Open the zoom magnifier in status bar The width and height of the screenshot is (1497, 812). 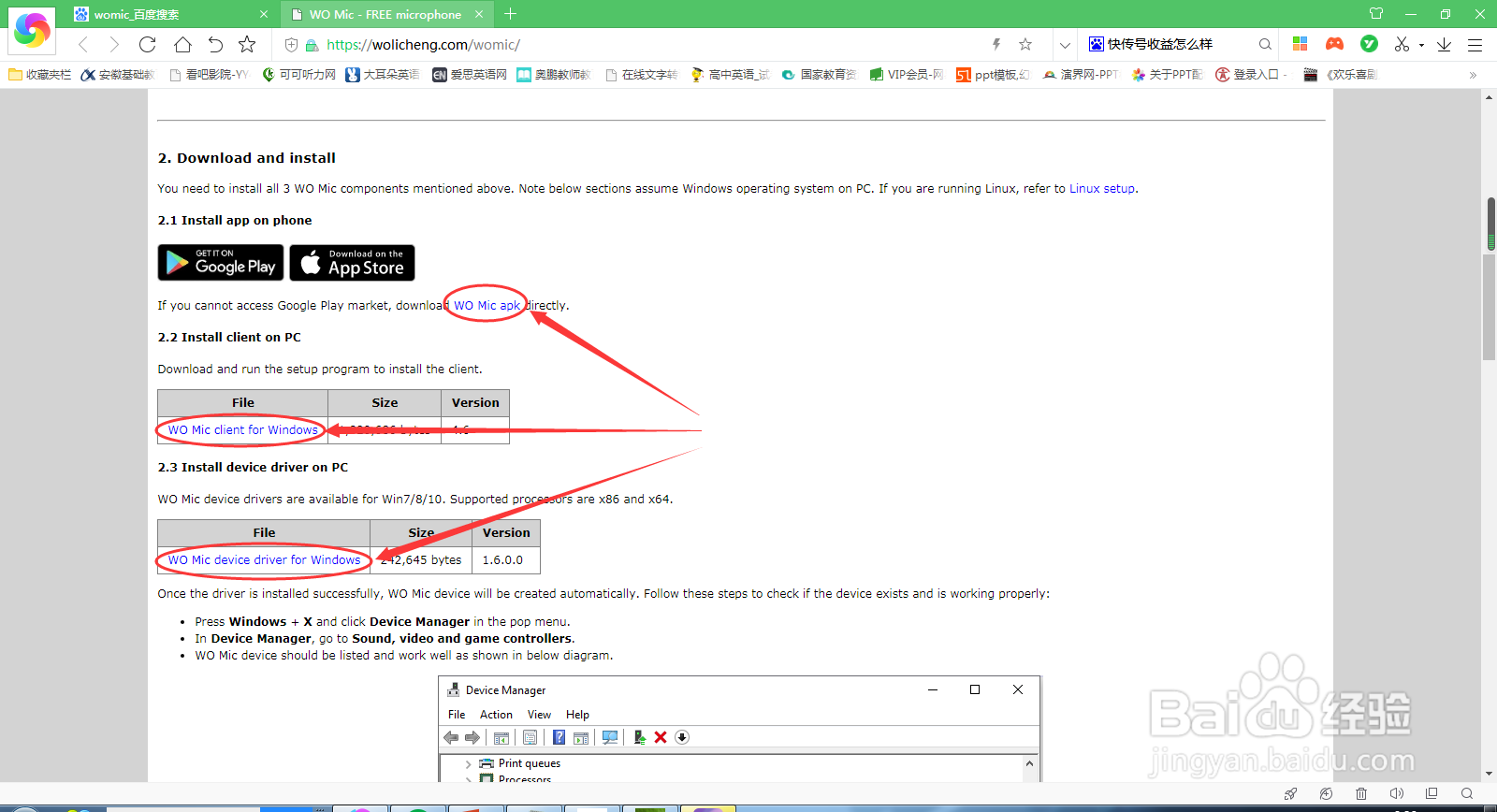point(1467,793)
